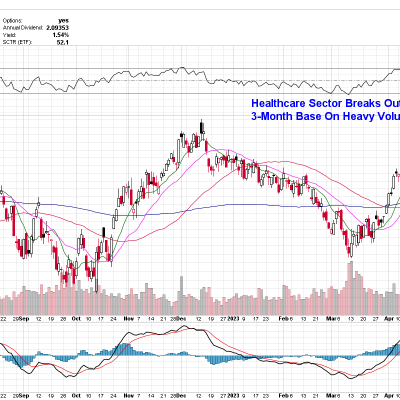Click the tallest volume bar in mid-March

coord(350,288)
